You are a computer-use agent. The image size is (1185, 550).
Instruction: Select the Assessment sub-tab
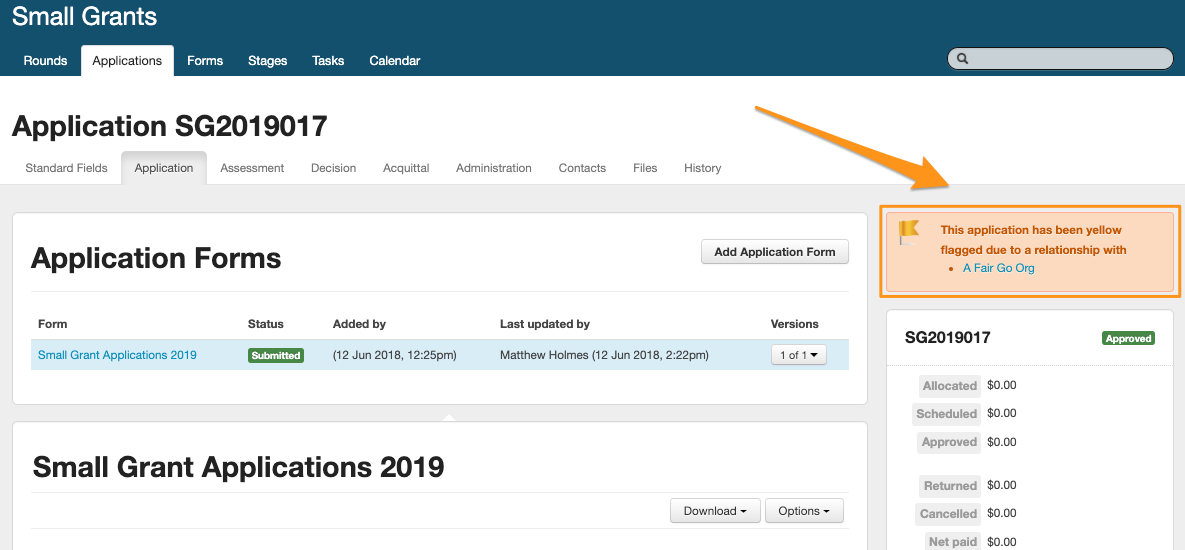coord(252,168)
